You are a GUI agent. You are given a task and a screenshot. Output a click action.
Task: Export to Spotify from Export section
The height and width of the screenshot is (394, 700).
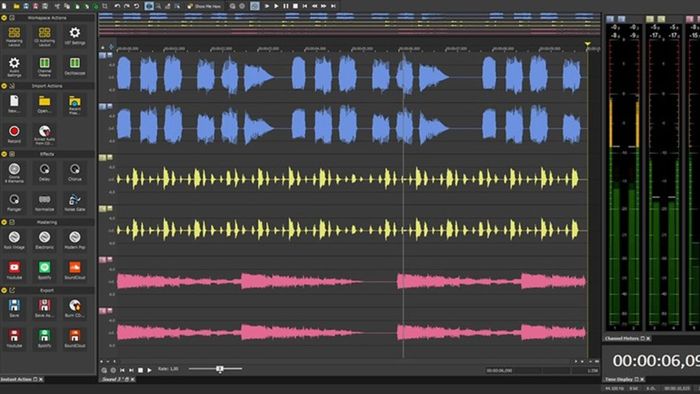pyautogui.click(x=44, y=338)
